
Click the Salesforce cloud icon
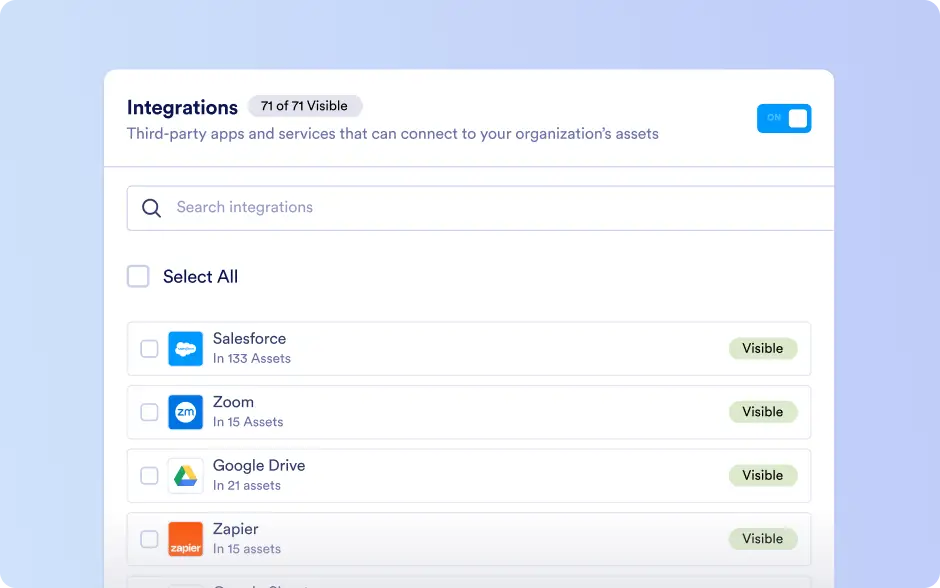(185, 349)
